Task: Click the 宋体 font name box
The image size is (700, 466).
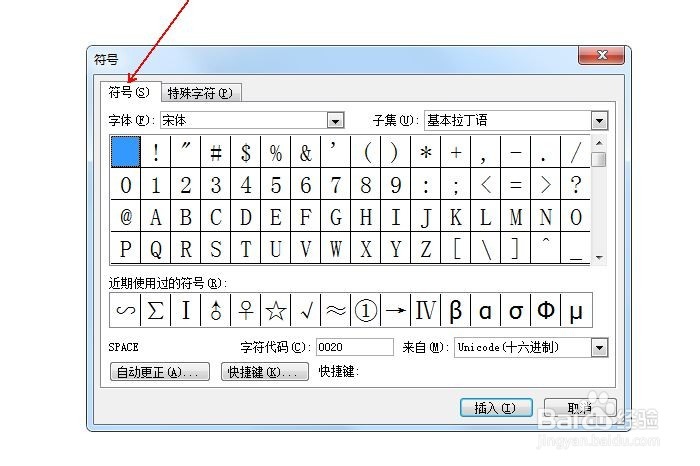Action: 244,120
